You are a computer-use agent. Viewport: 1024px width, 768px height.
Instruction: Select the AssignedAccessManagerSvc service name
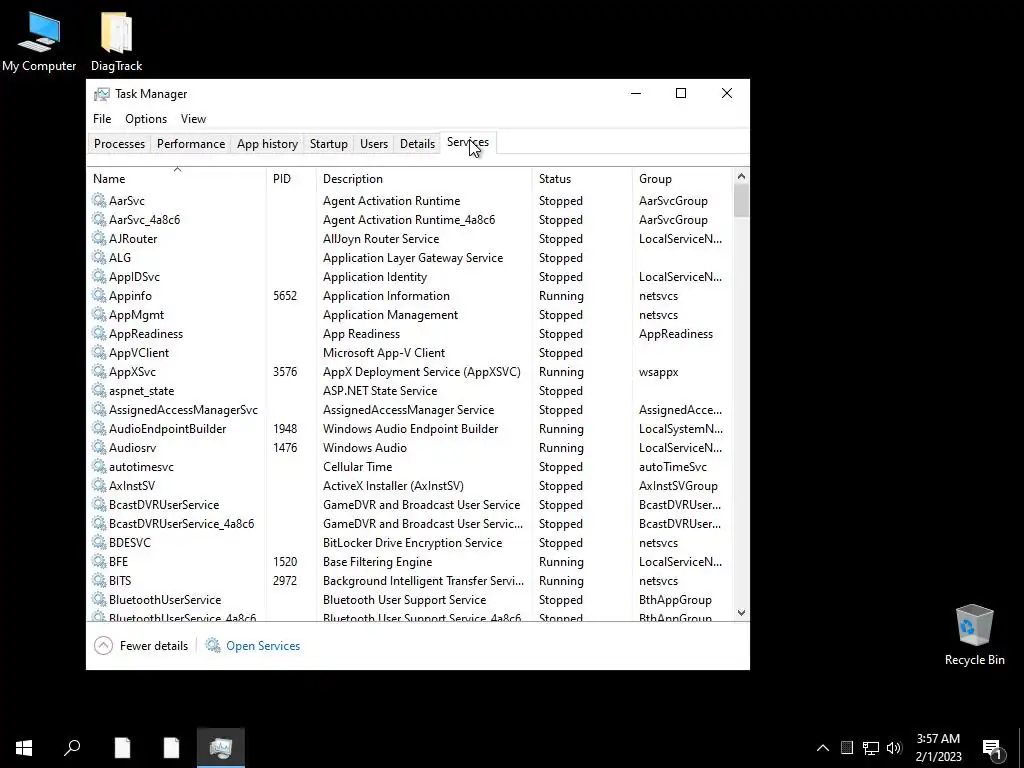coord(184,410)
